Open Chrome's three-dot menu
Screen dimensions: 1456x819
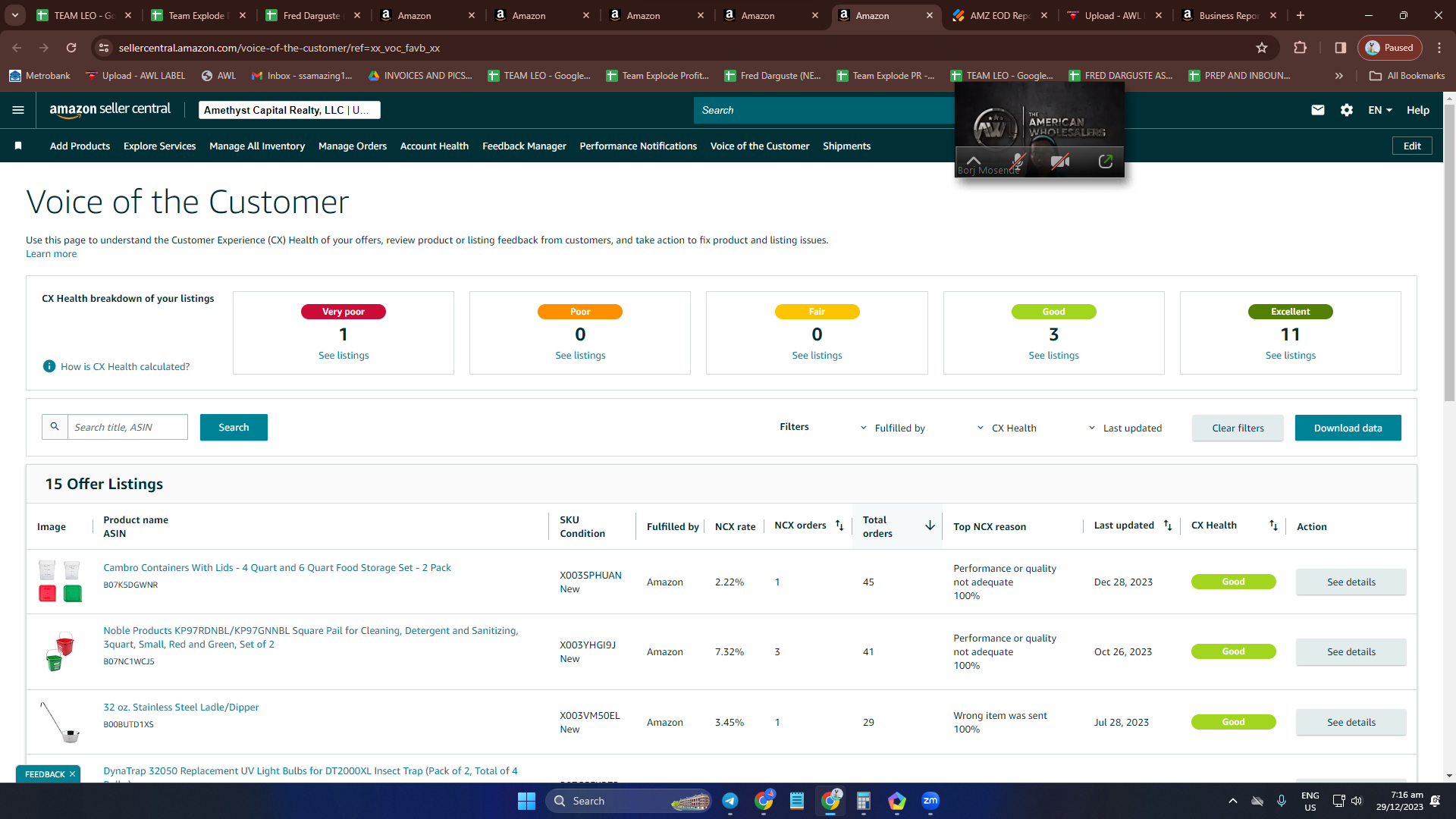tap(1439, 48)
